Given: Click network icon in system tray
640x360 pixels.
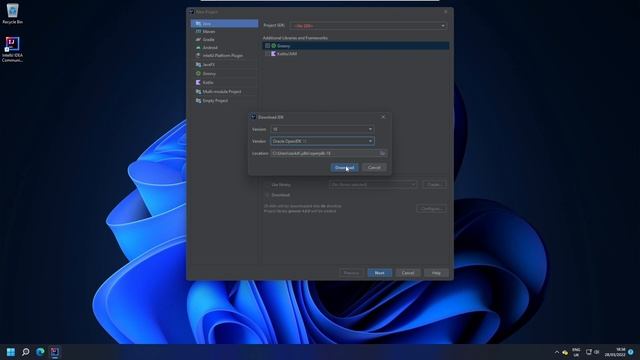Looking at the screenshot, I should click(589, 352).
